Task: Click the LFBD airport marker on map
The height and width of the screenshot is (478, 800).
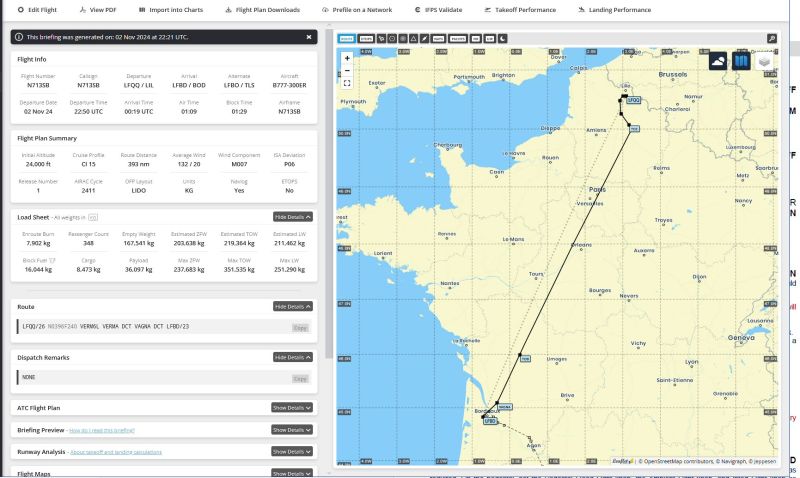Action: point(490,421)
